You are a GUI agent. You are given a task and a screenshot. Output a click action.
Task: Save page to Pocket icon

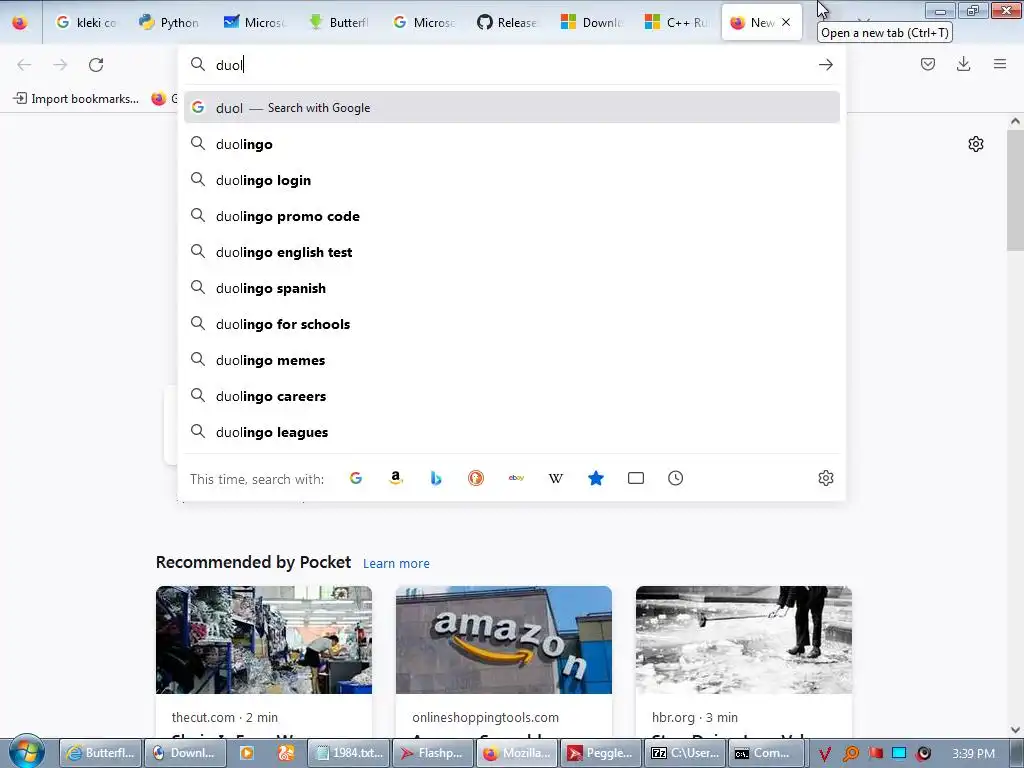[x=927, y=64]
